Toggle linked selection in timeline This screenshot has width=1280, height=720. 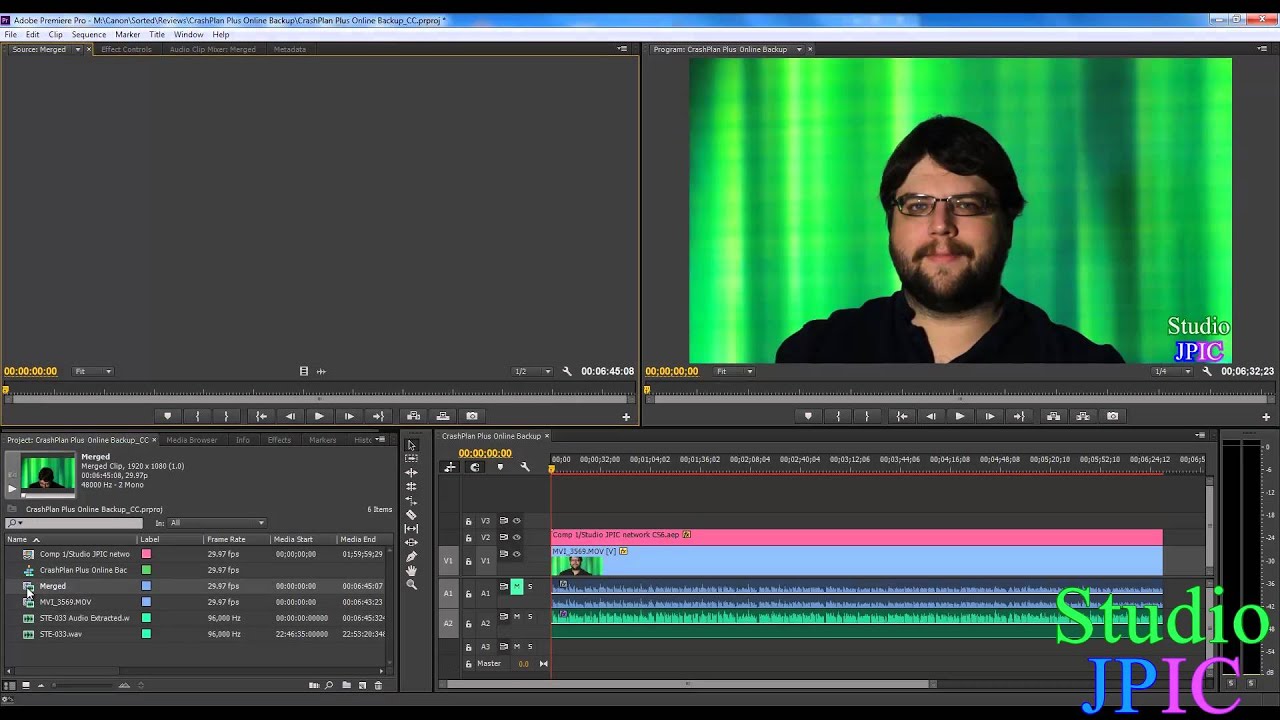[450, 467]
